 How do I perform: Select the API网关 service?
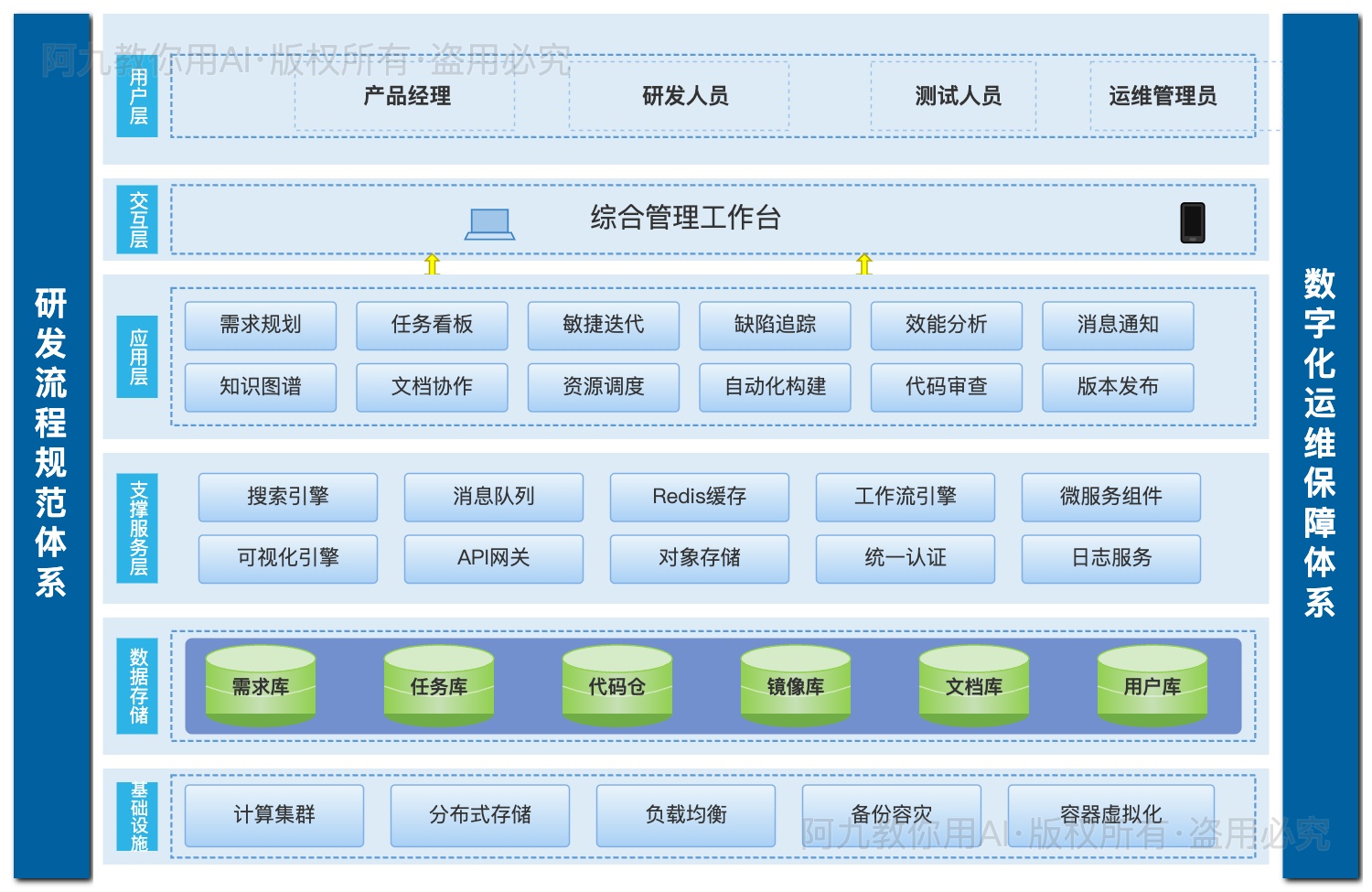tap(493, 558)
